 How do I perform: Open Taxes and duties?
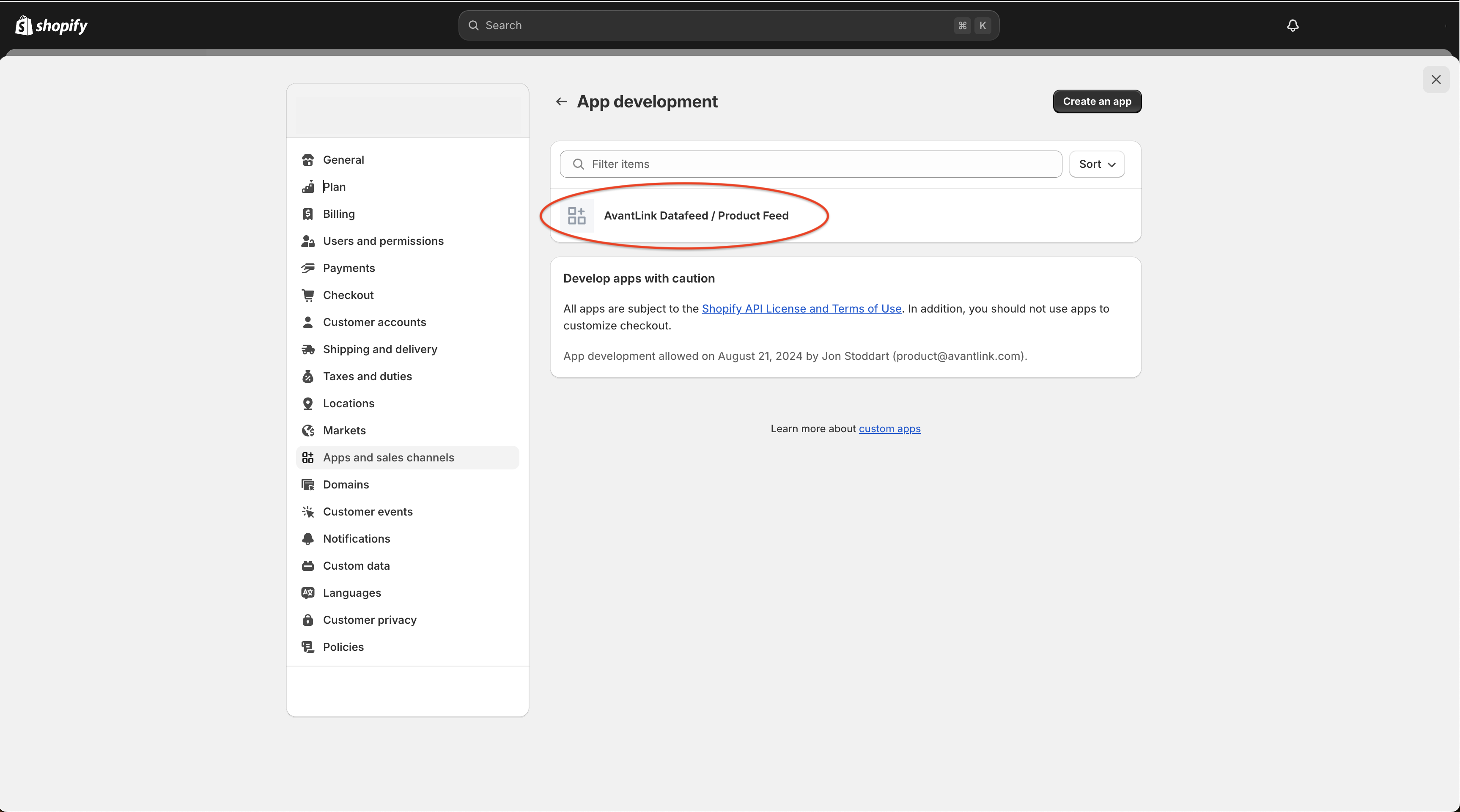(407, 376)
